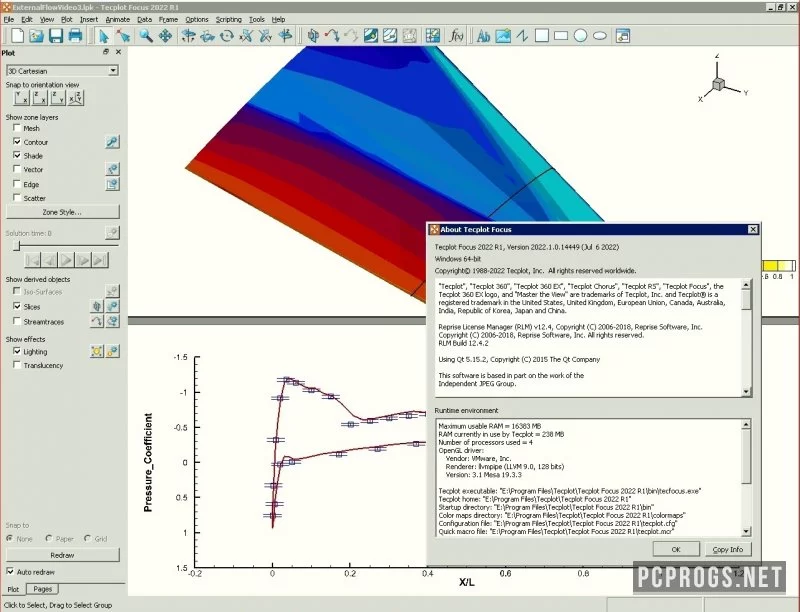Viewport: 800px width, 612px height.
Task: Enable the Mesh zone layer
Action: [x=17, y=128]
